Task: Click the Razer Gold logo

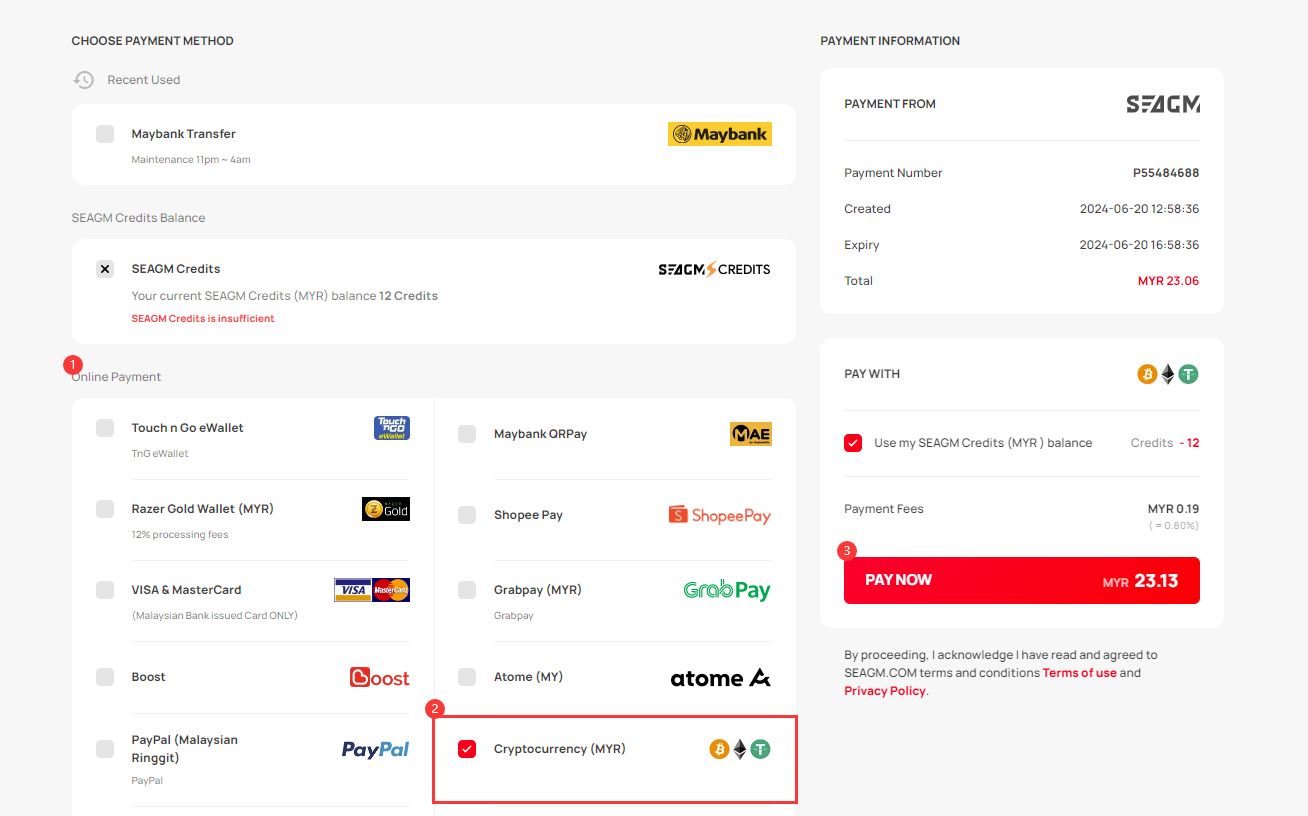Action: 386,509
